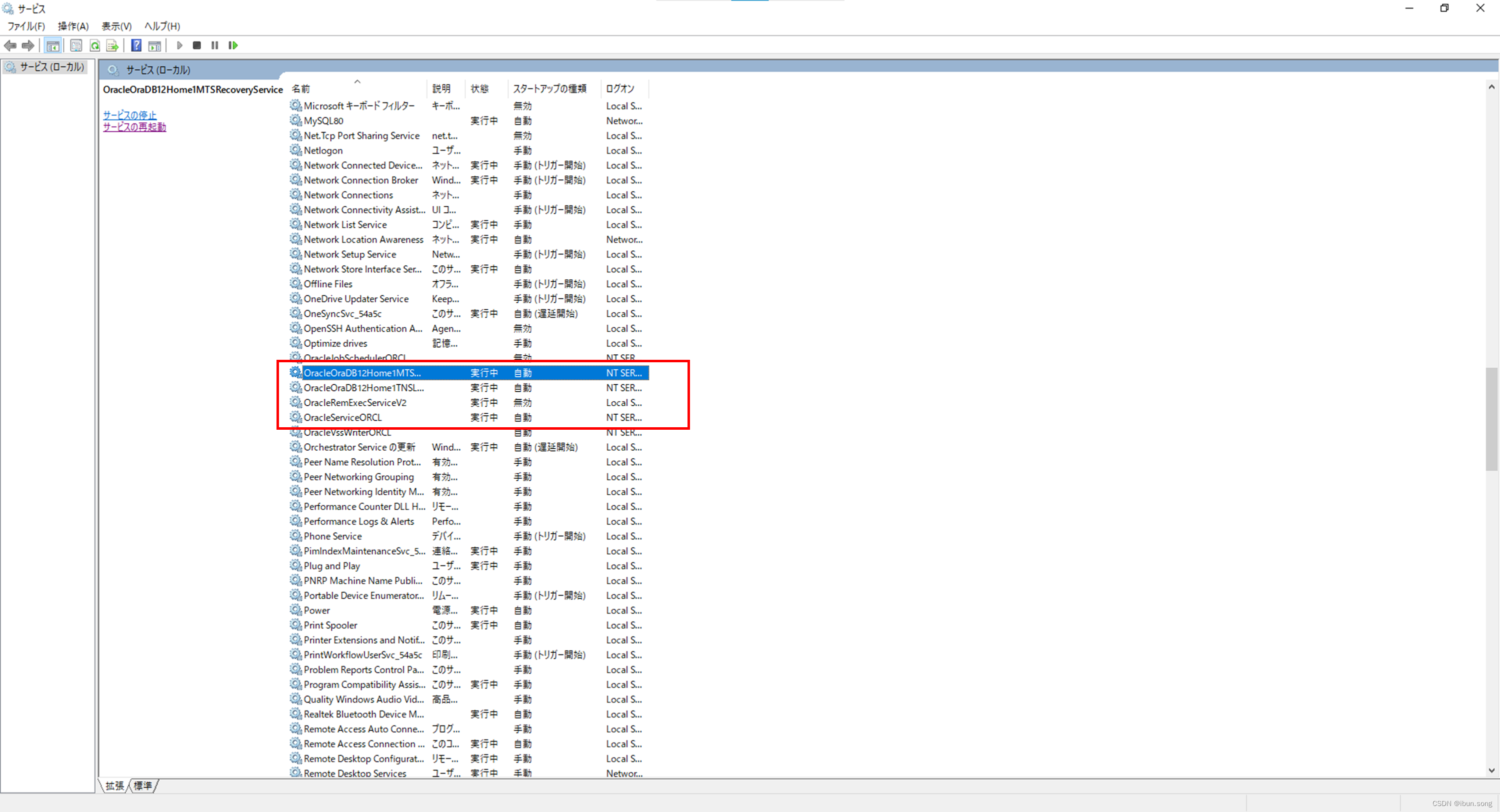Sort by the スタートアップの種類 column header
The height and width of the screenshot is (812, 1500).
[554, 88]
